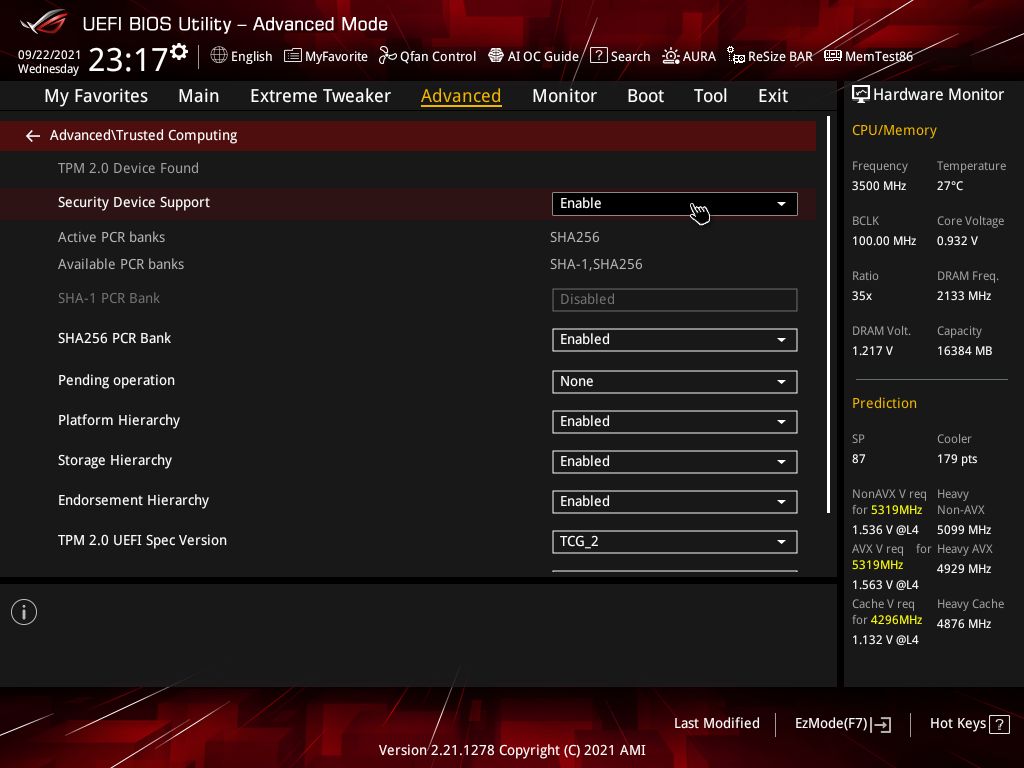1024x768 pixels.
Task: Expand the SHA256 PCR Bank dropdown
Action: (675, 340)
